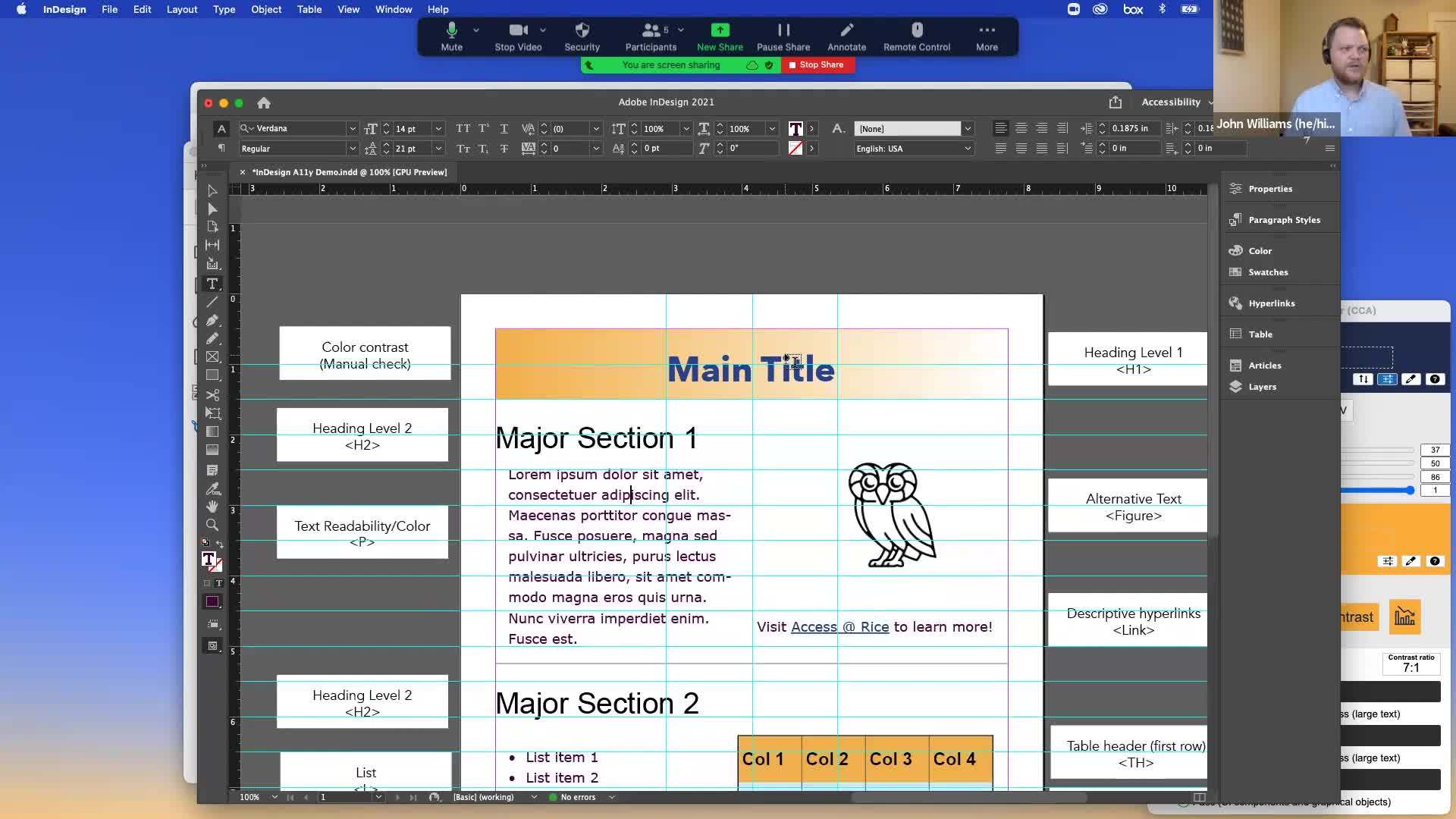Screen dimensions: 1456x819
Task: Select the Page tool
Action: click(212, 227)
